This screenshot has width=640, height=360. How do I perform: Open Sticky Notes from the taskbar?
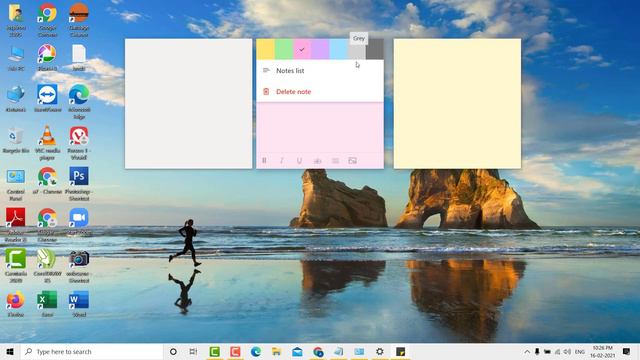click(x=400, y=351)
